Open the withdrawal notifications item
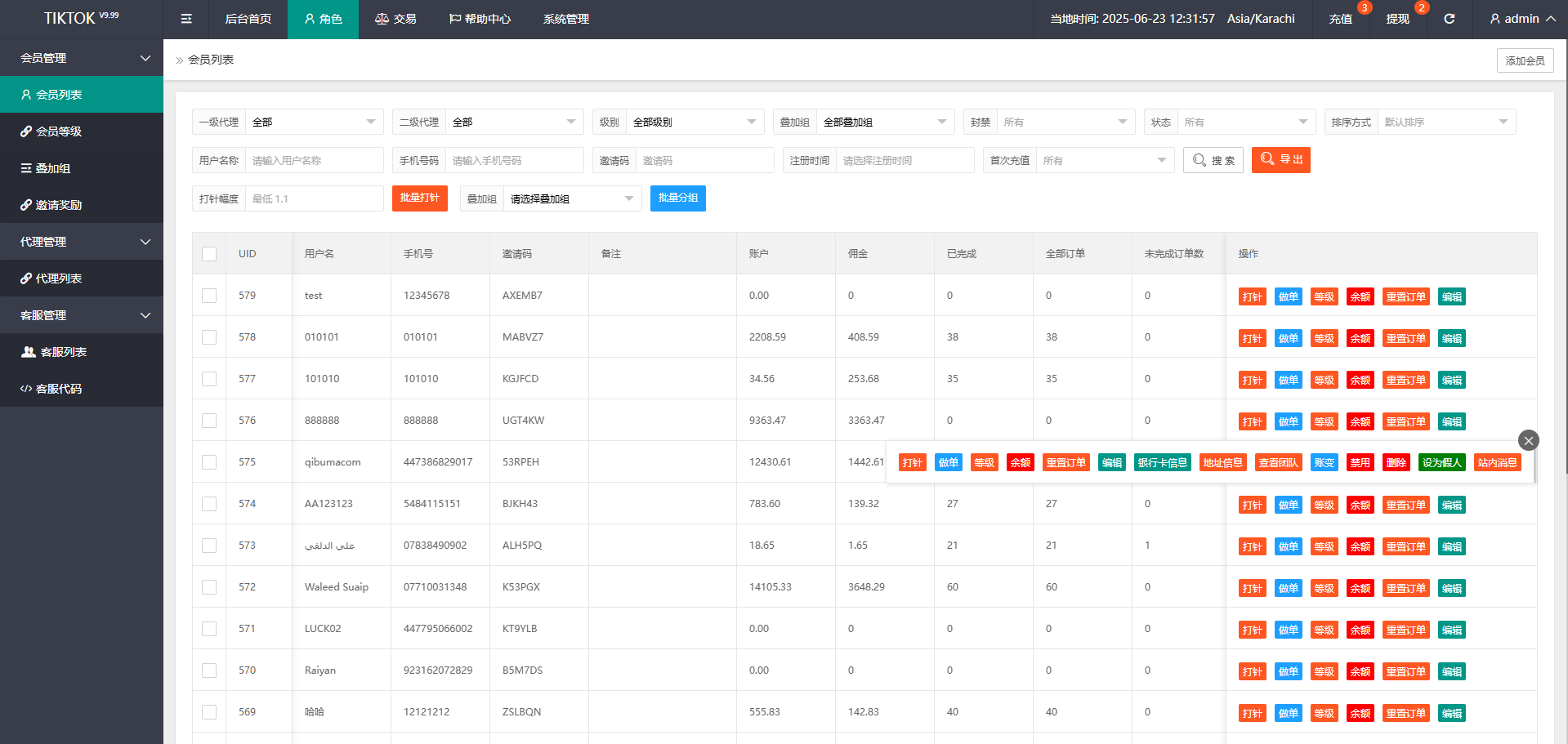The width and height of the screenshot is (1568, 744). tap(1397, 19)
